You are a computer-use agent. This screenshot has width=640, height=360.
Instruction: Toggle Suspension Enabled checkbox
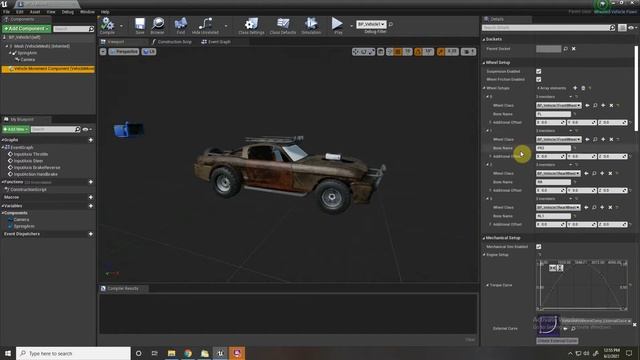pyautogui.click(x=539, y=71)
